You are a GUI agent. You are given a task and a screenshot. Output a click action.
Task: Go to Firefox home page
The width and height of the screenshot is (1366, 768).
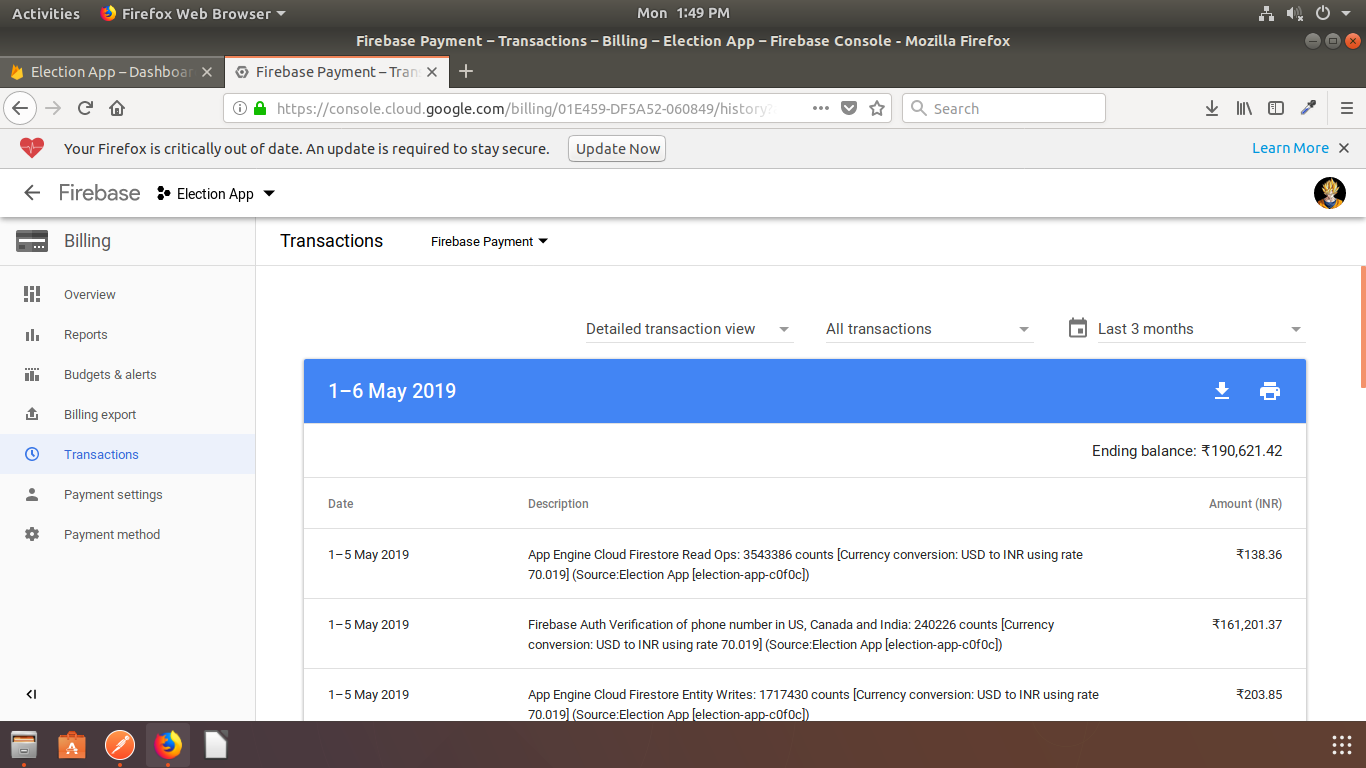click(117, 108)
